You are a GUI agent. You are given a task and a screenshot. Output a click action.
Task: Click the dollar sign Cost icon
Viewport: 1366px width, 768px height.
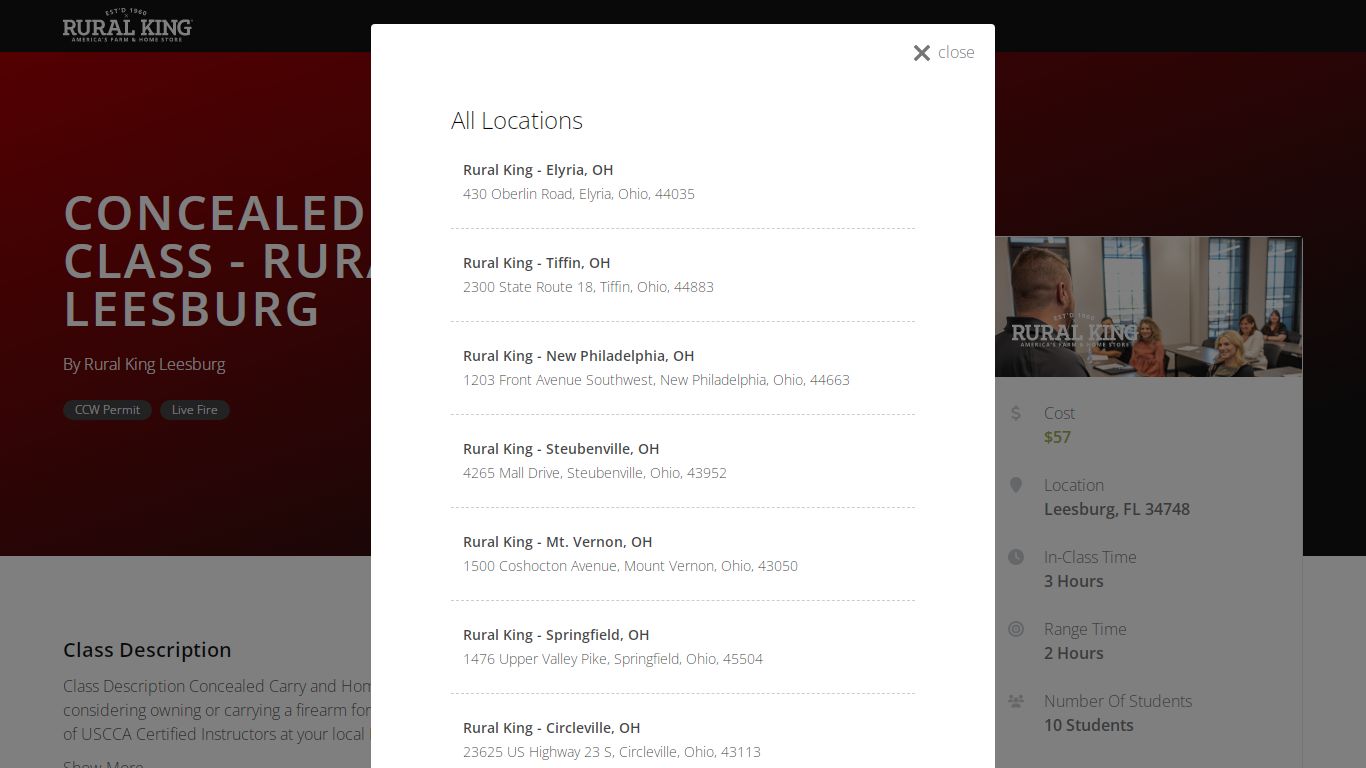click(x=1016, y=413)
